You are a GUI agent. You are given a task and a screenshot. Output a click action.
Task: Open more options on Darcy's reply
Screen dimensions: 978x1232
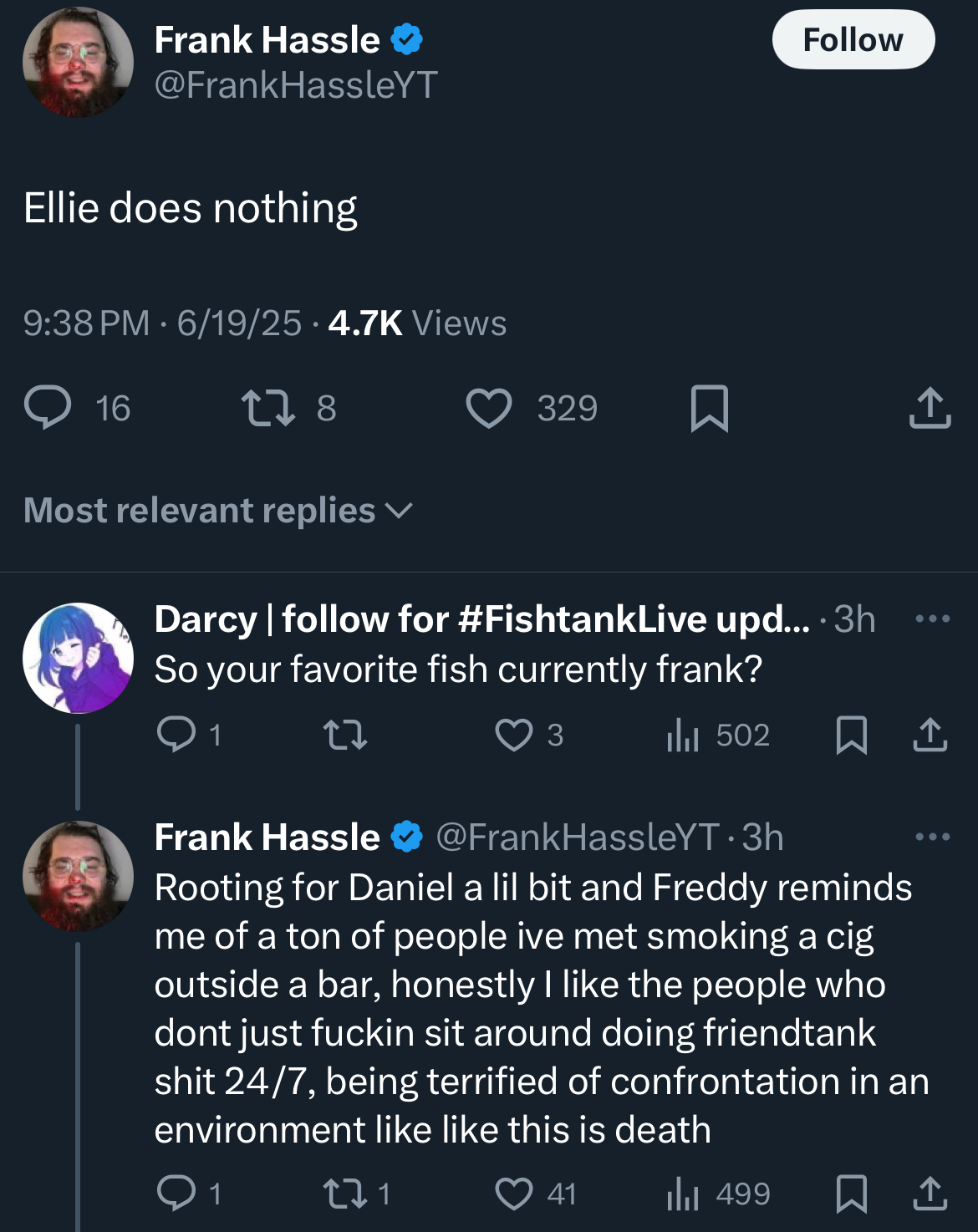point(932,619)
